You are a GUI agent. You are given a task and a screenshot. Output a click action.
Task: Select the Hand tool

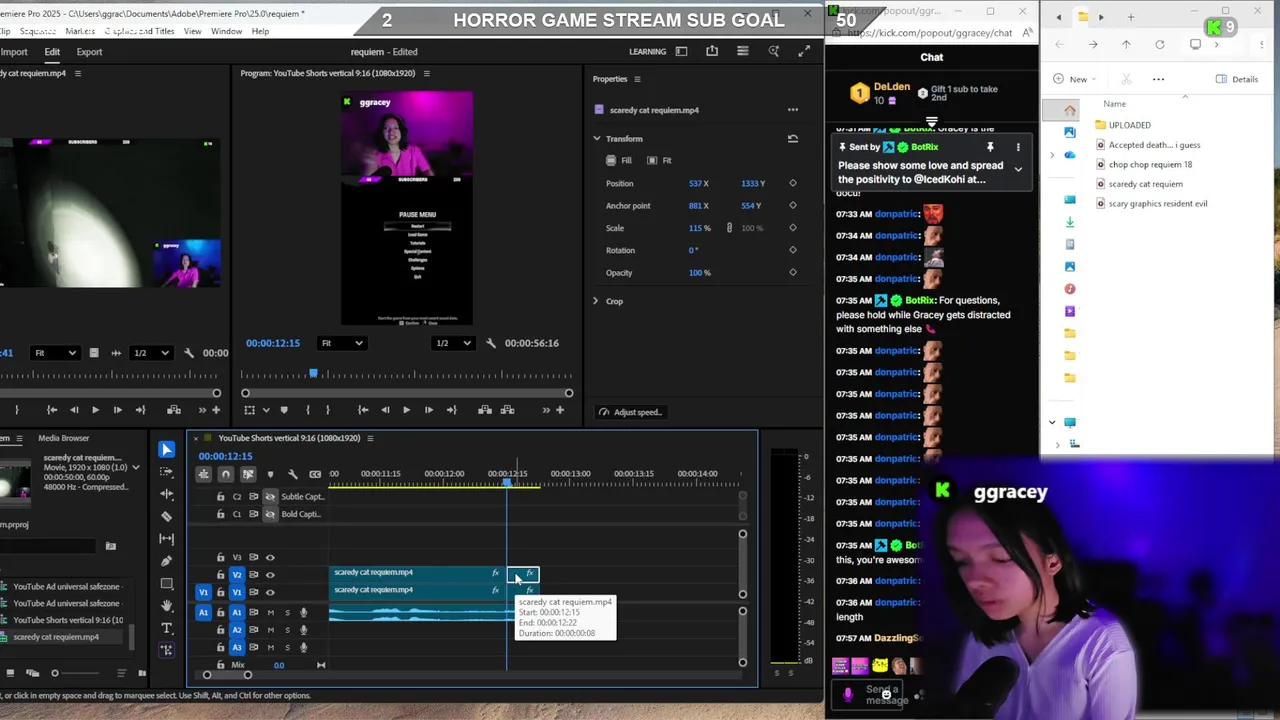[166, 605]
